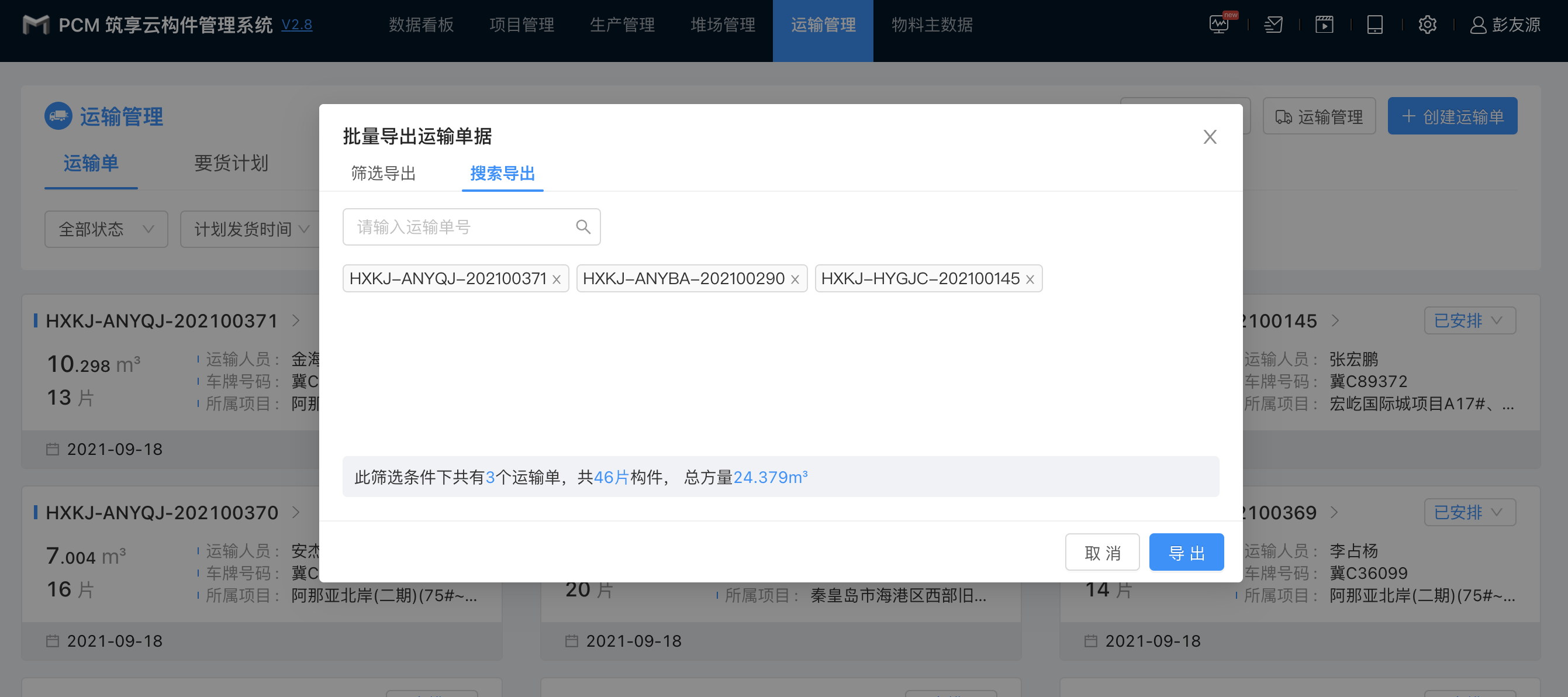Click the 取消 cancel button

tap(1103, 553)
